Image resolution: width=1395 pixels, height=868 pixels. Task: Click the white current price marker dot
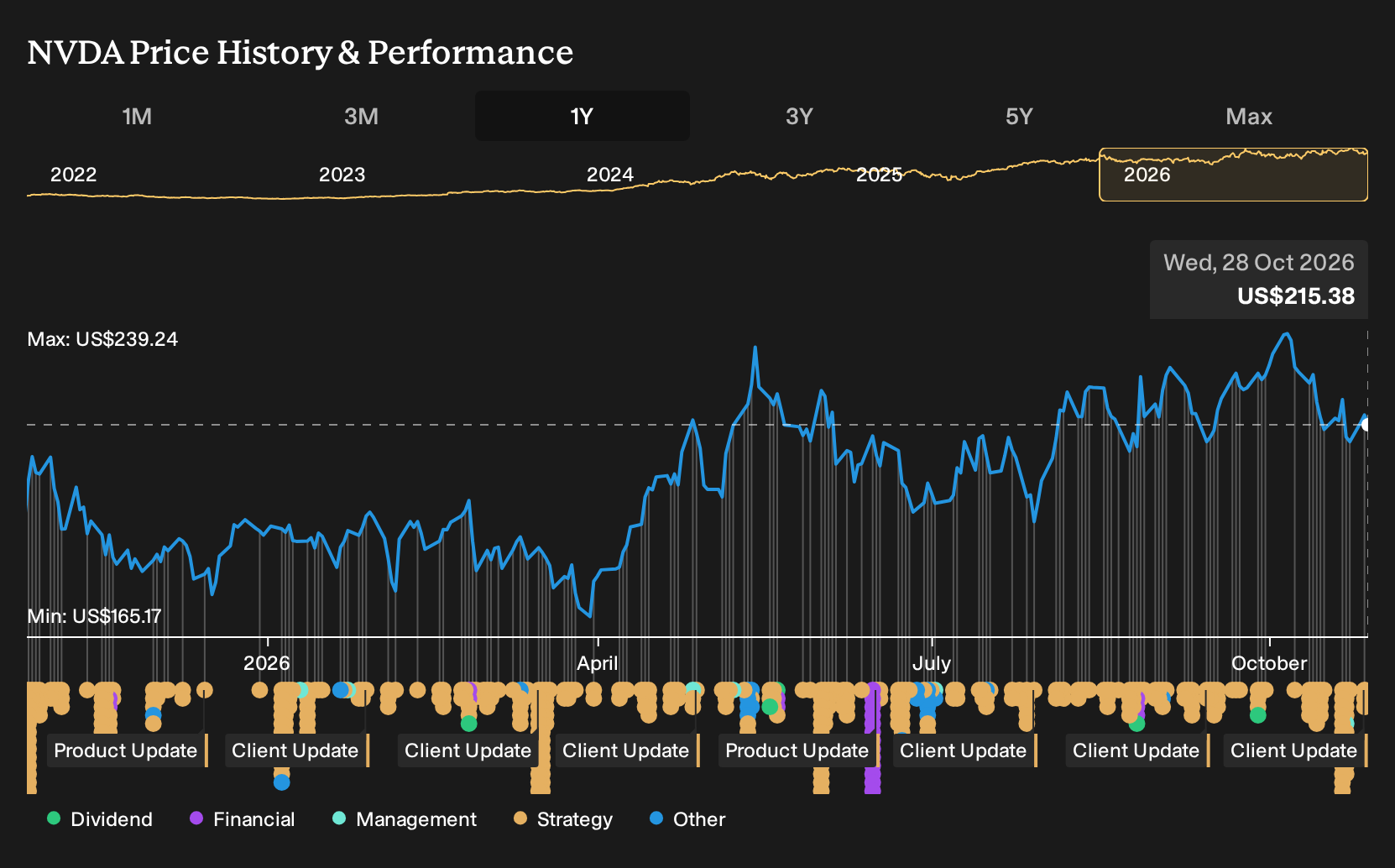(1366, 425)
